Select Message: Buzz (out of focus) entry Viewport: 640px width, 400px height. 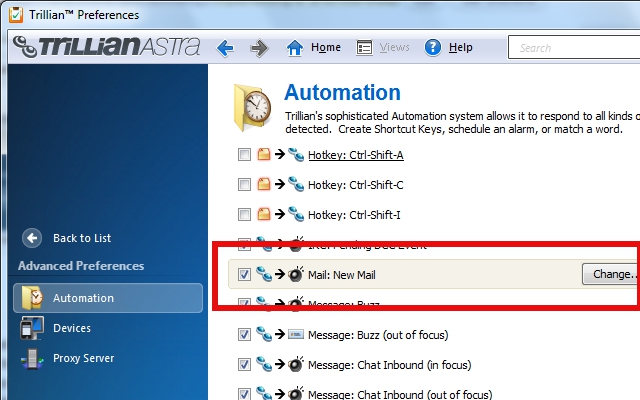378,335
